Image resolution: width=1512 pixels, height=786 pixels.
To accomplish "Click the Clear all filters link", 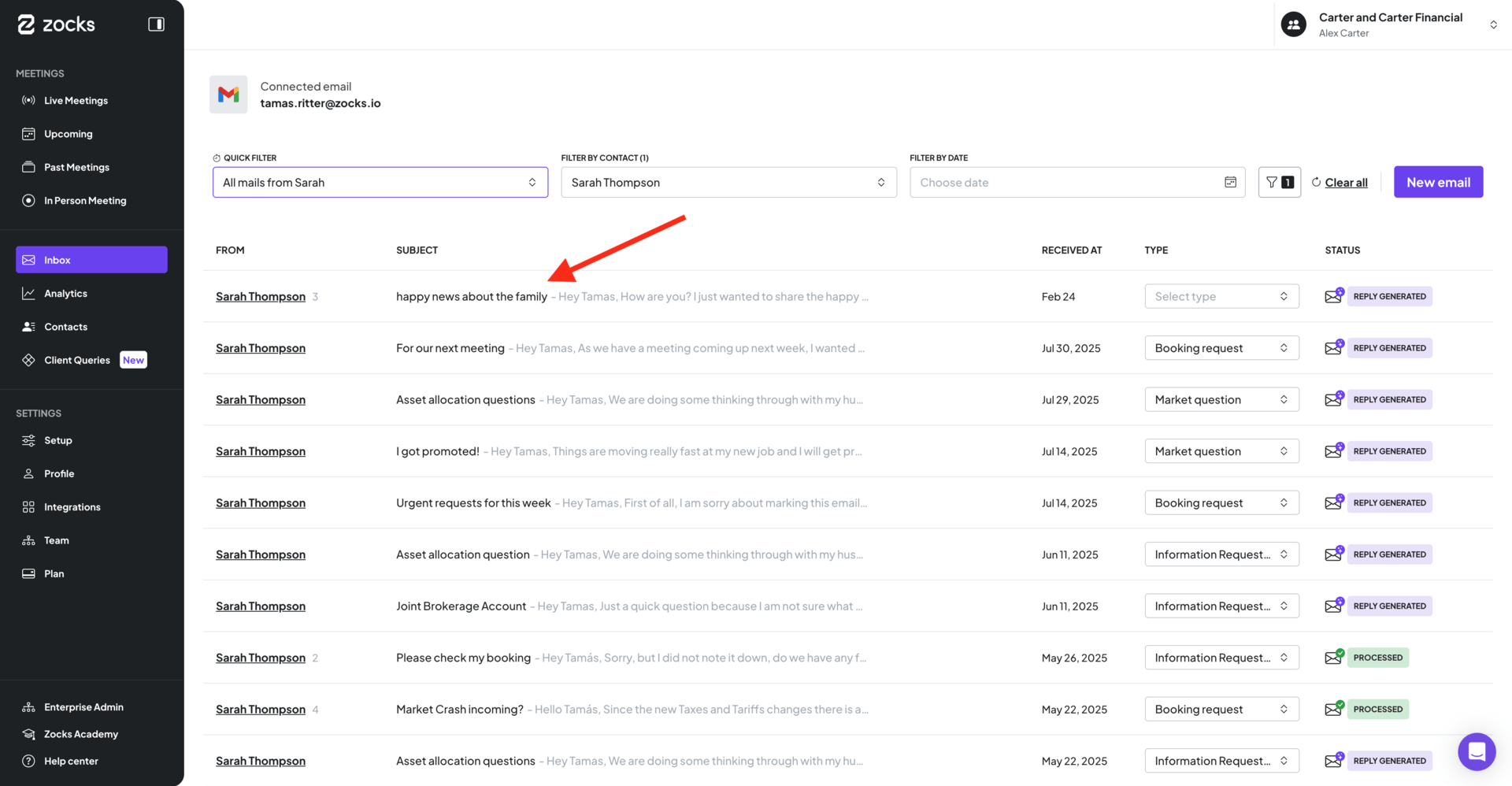I will tap(1345, 182).
